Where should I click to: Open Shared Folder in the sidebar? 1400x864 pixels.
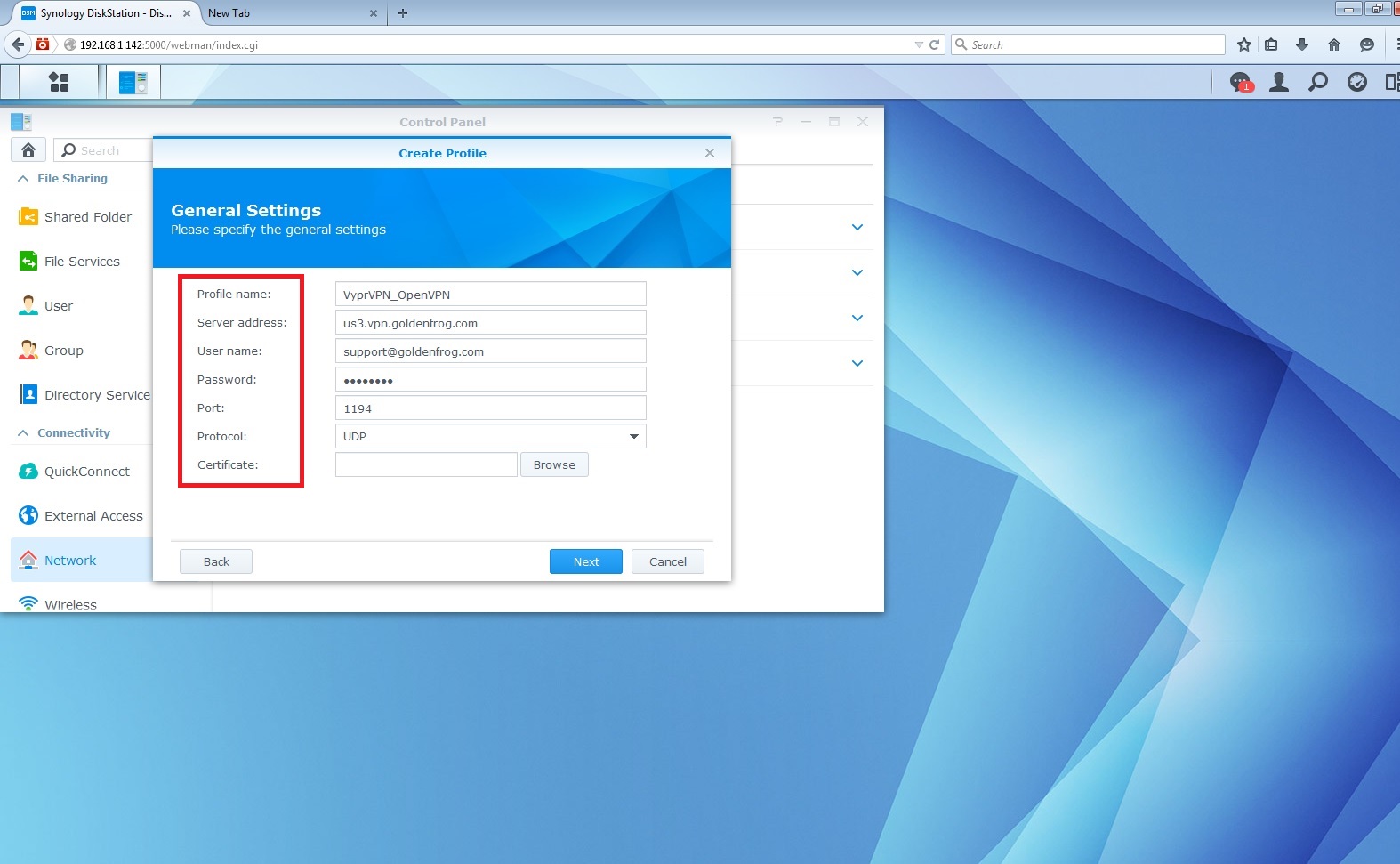pyautogui.click(x=87, y=217)
